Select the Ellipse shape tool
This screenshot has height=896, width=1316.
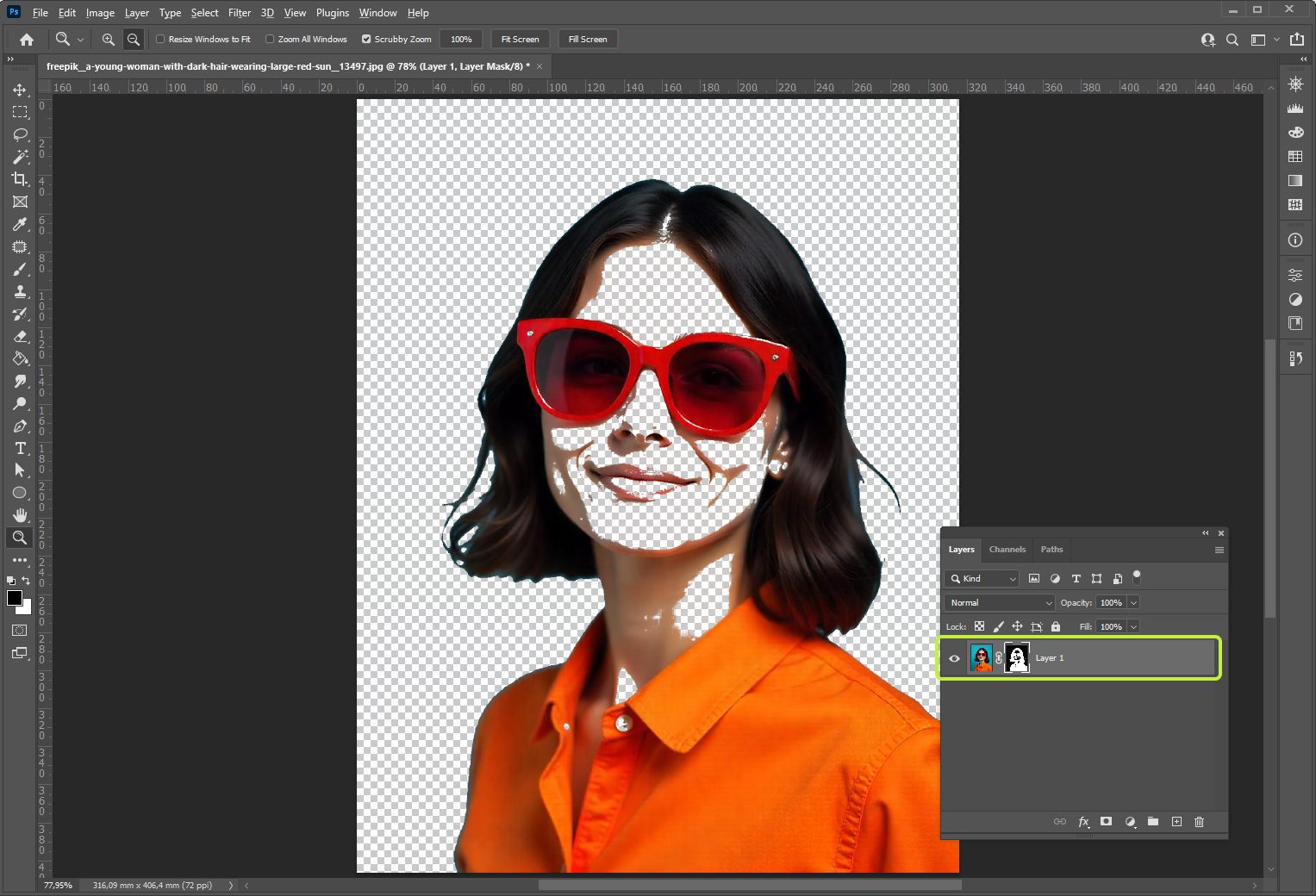pos(20,493)
